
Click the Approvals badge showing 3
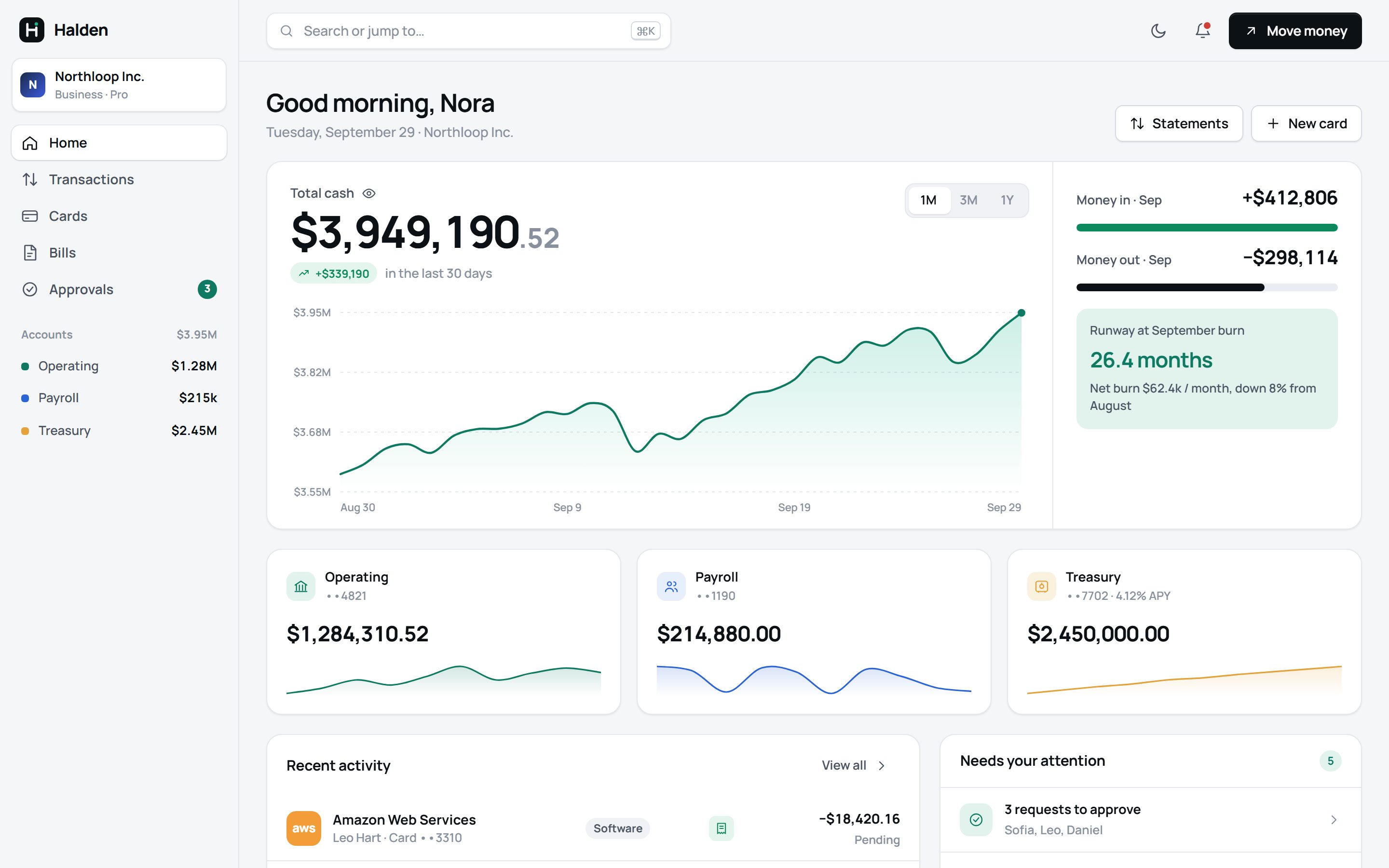pyautogui.click(x=207, y=289)
